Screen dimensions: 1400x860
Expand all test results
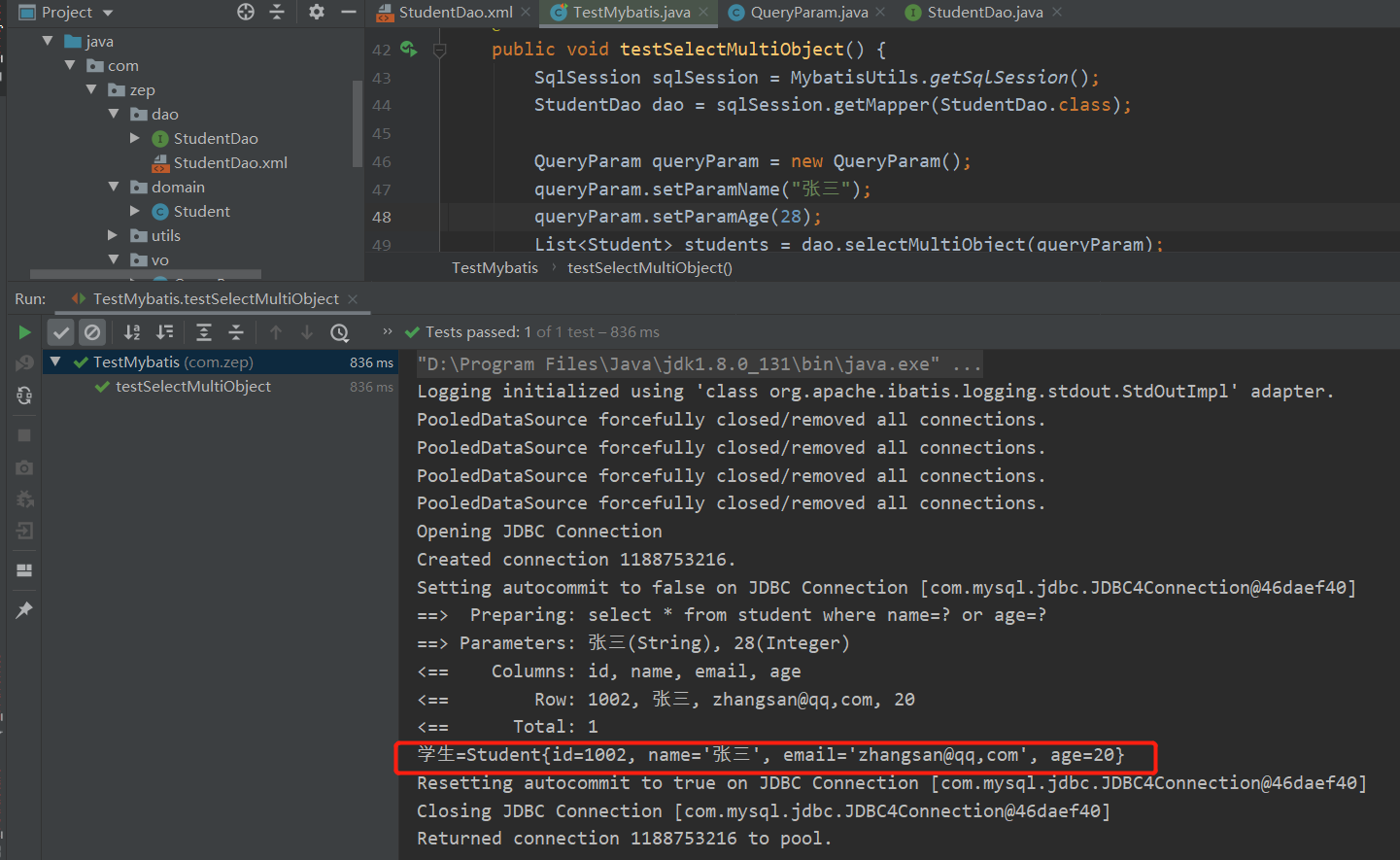pos(204,332)
